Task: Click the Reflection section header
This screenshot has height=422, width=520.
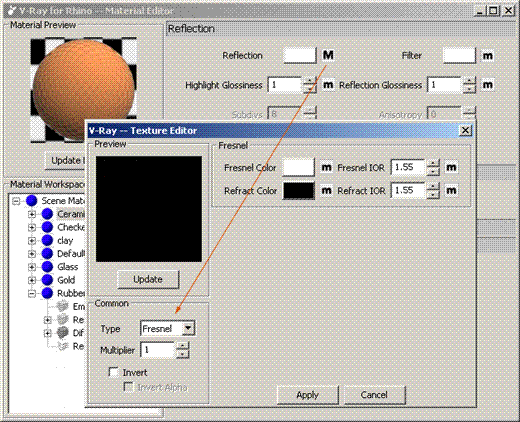Action: (341, 29)
